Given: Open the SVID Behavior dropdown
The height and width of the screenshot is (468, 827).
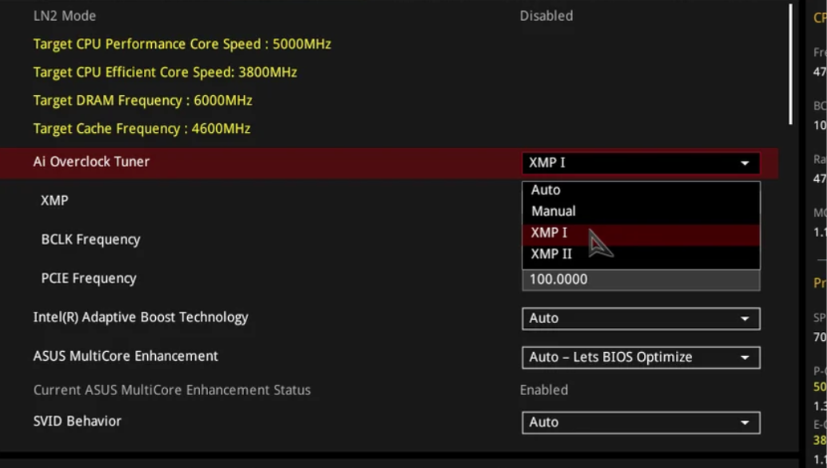Looking at the screenshot, I should coord(641,423).
